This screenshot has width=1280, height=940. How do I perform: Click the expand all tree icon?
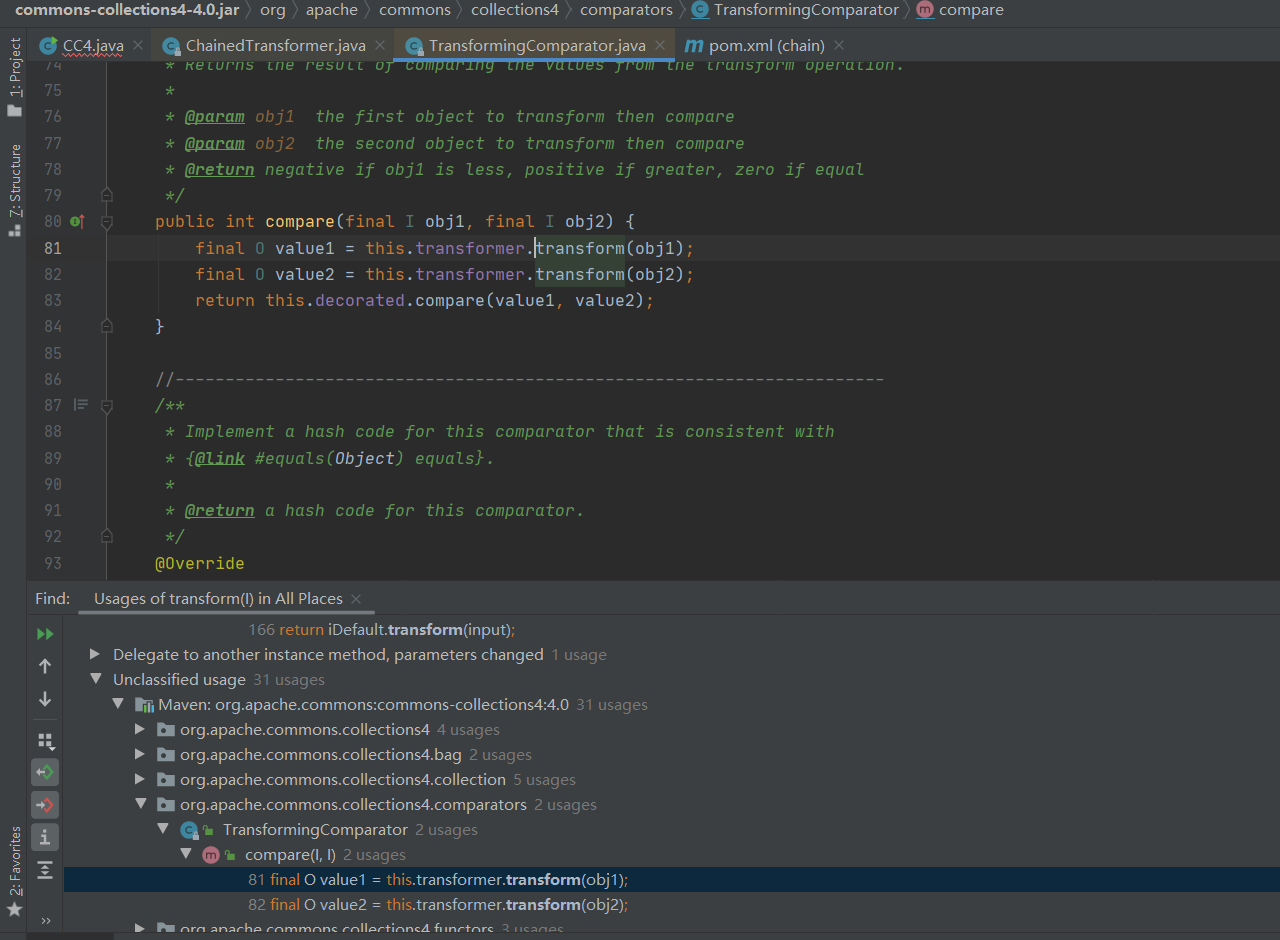(x=45, y=870)
